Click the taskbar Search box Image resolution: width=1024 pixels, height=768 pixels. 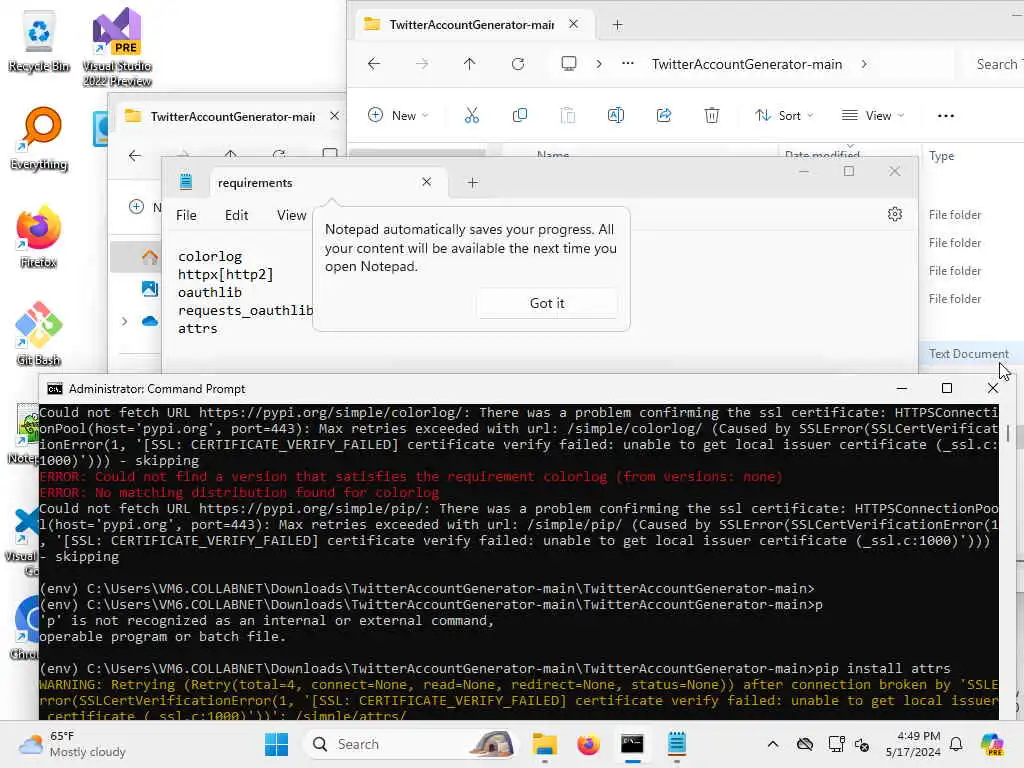(411, 744)
